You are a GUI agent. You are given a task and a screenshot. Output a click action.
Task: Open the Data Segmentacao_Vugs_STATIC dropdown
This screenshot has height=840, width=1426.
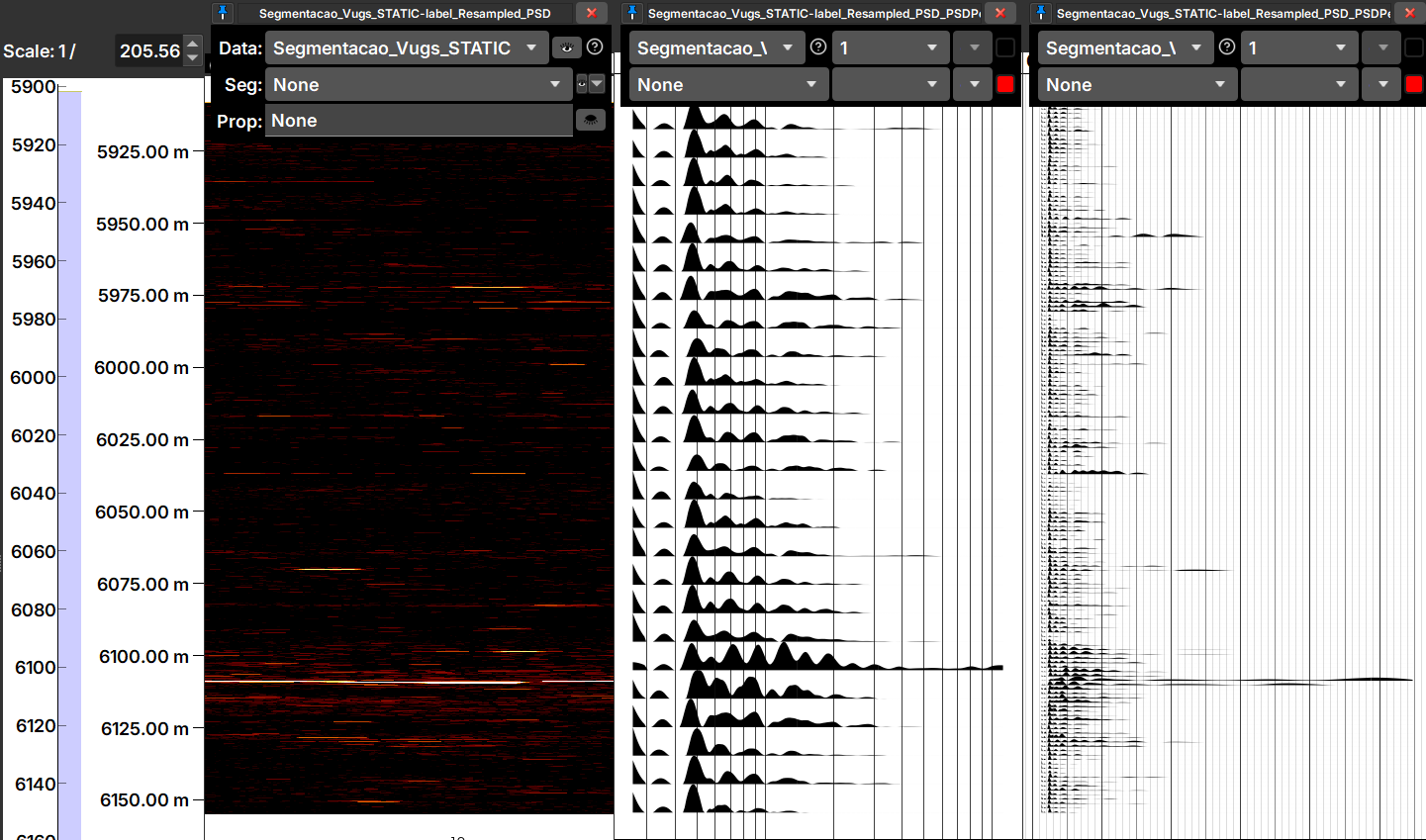pos(407,47)
